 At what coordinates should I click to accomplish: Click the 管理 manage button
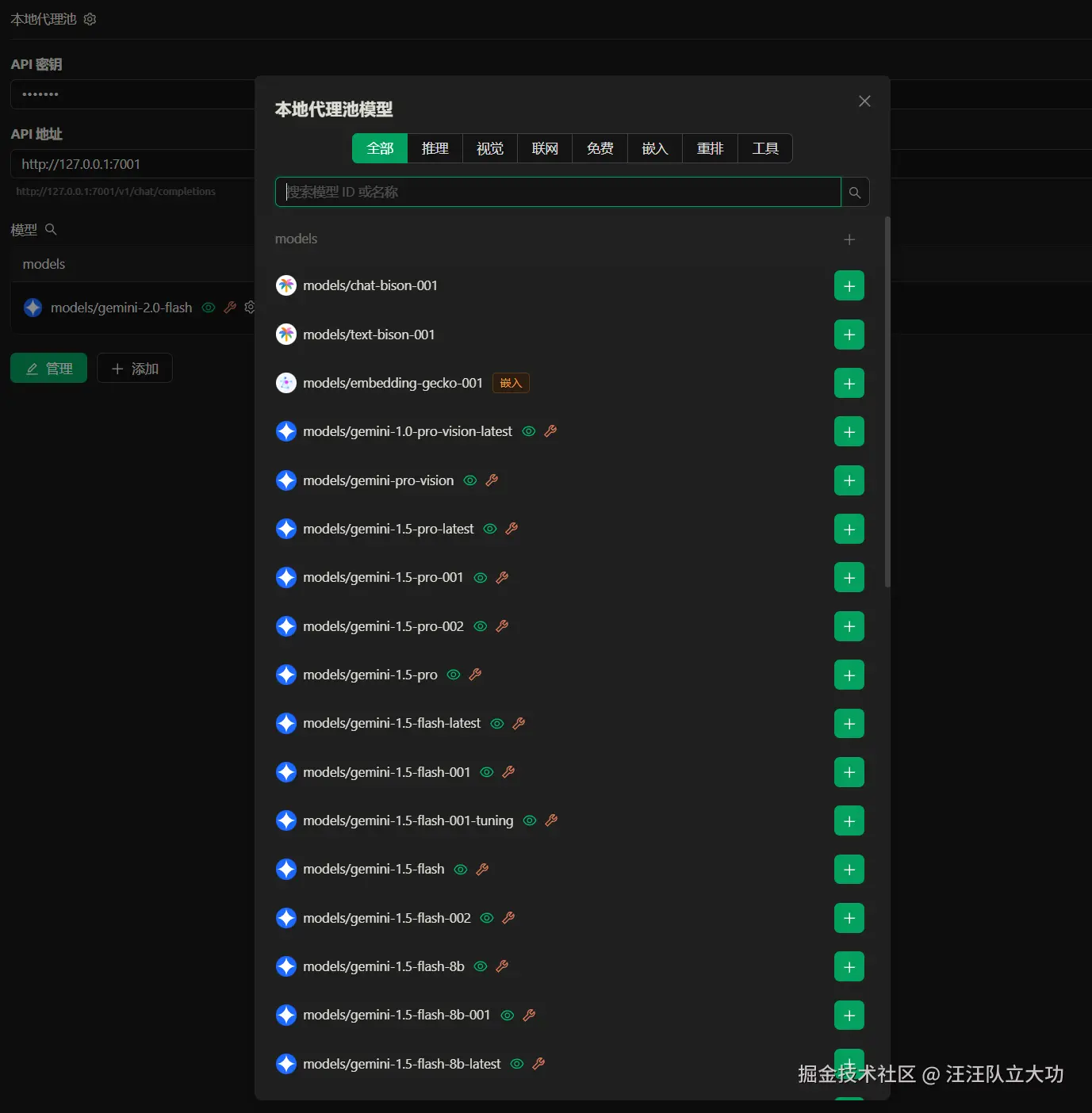49,369
